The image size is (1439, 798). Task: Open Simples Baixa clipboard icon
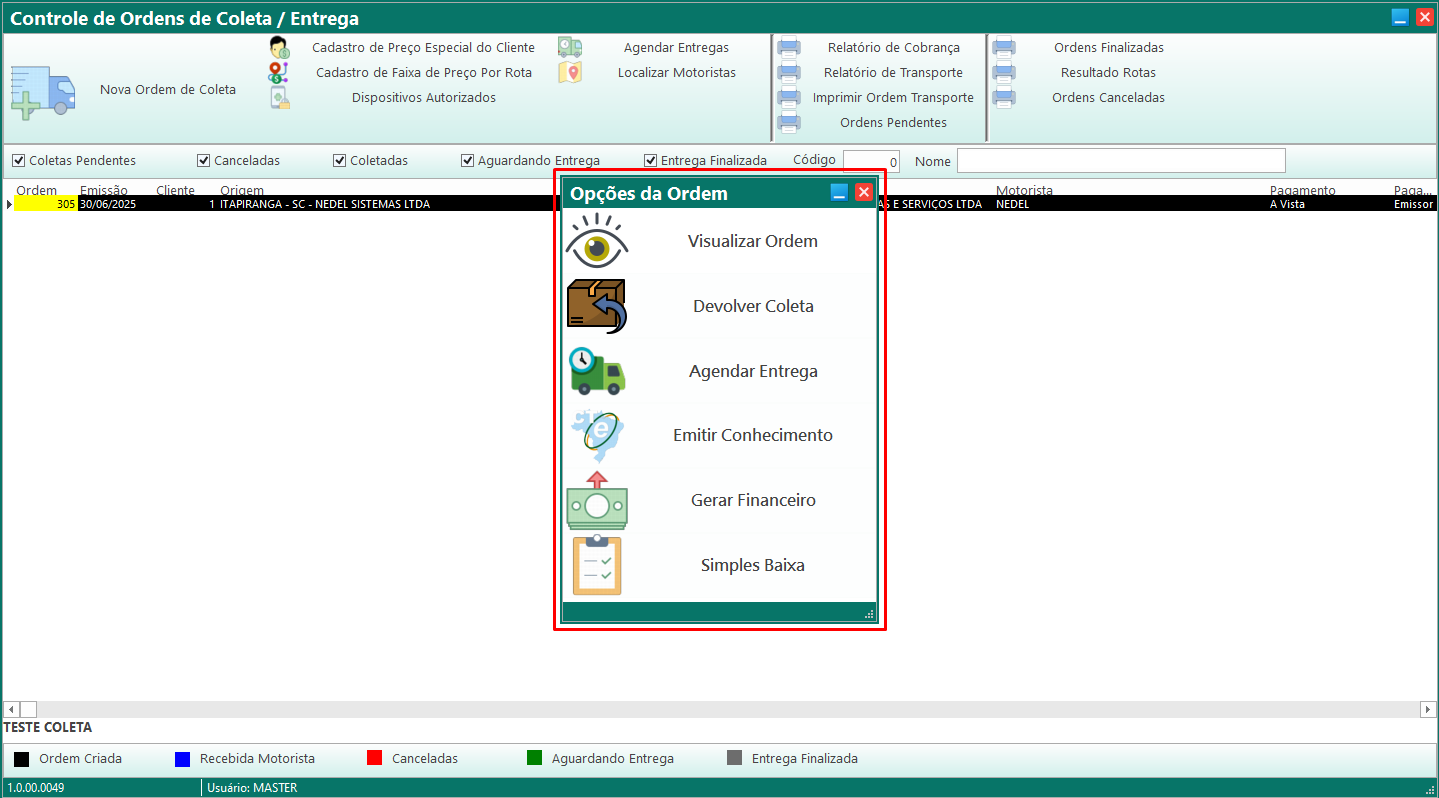(x=597, y=565)
